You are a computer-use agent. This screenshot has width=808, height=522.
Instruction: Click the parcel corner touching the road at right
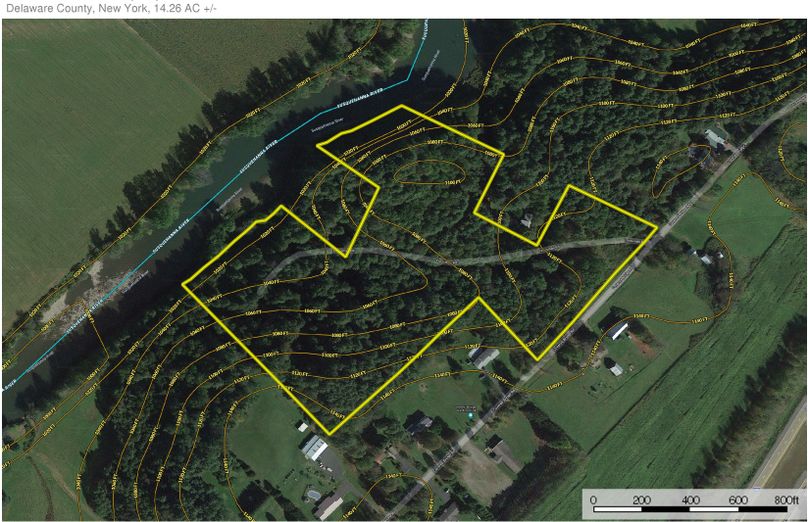tap(656, 227)
